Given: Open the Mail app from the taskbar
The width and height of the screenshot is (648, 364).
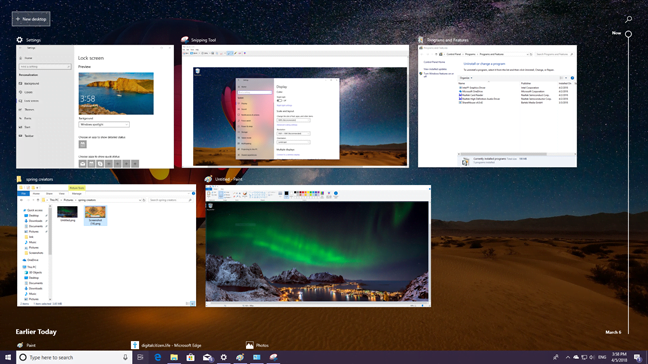Looking at the screenshot, I should [x=207, y=357].
